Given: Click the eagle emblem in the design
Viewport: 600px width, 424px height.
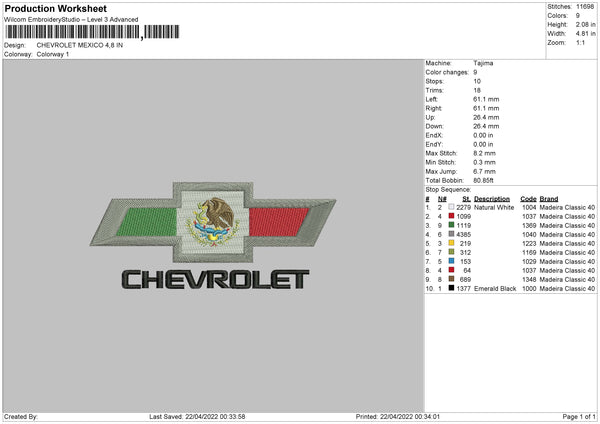Looking at the screenshot, I should [x=213, y=221].
